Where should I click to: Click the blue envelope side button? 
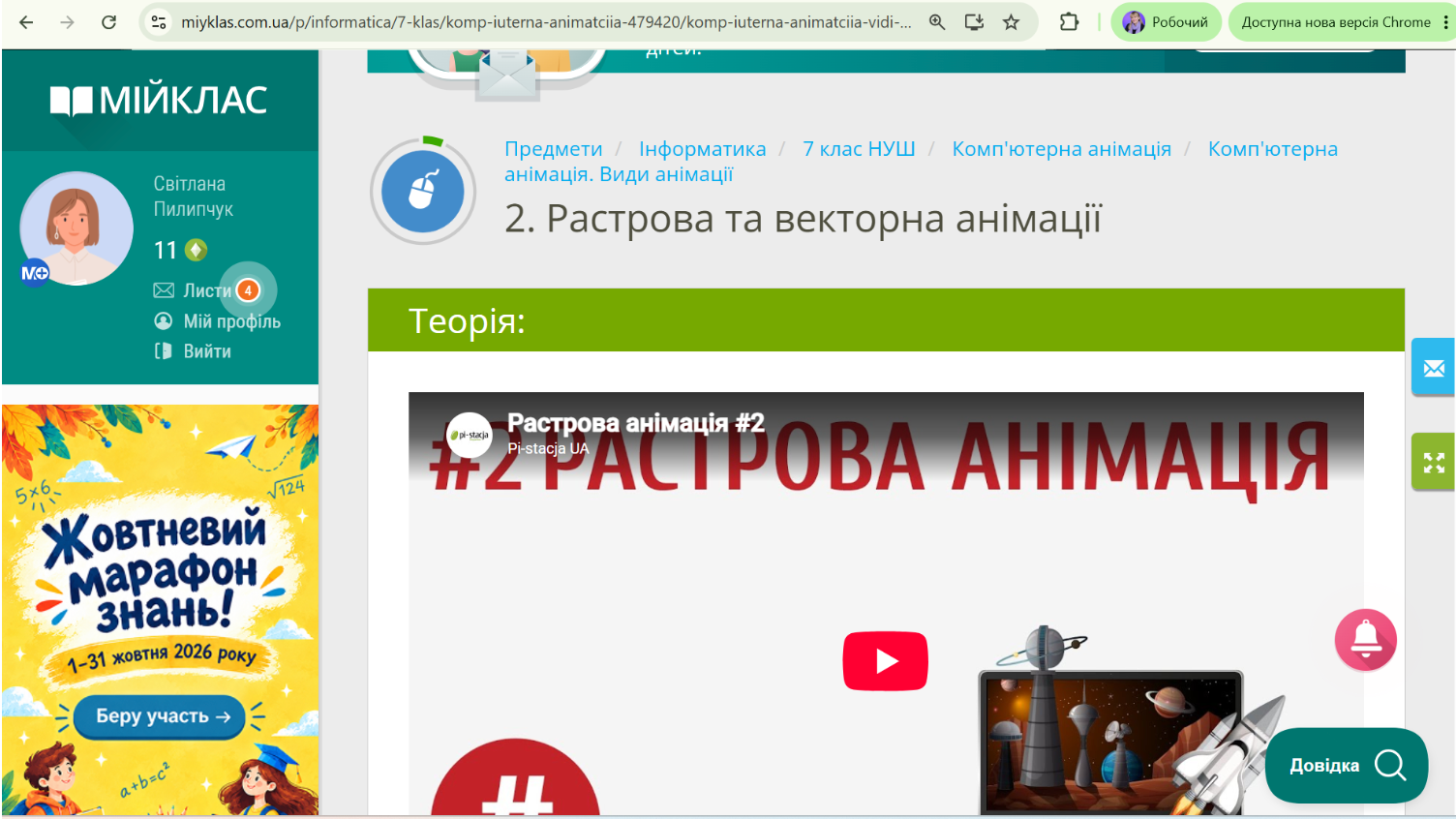tap(1434, 367)
